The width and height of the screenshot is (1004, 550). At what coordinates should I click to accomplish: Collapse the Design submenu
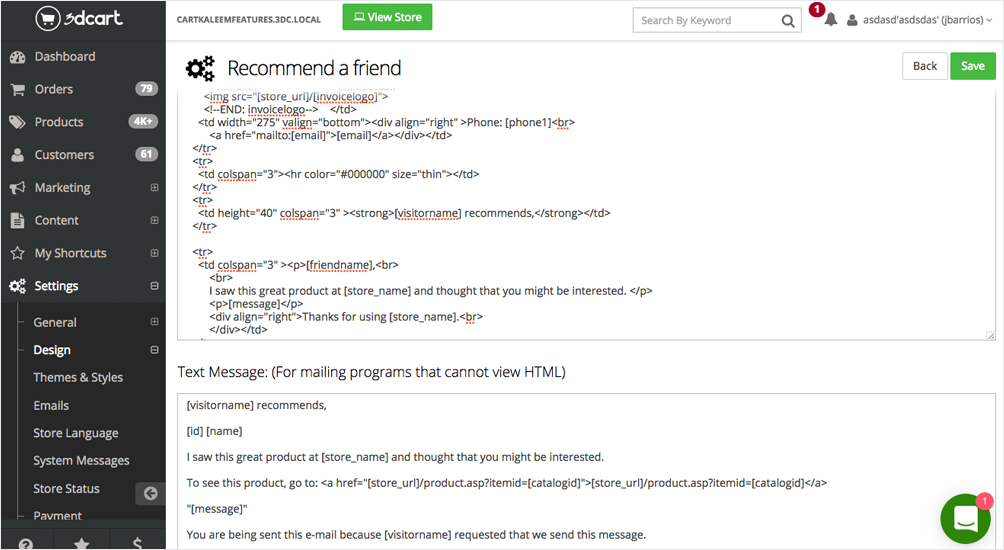154,350
